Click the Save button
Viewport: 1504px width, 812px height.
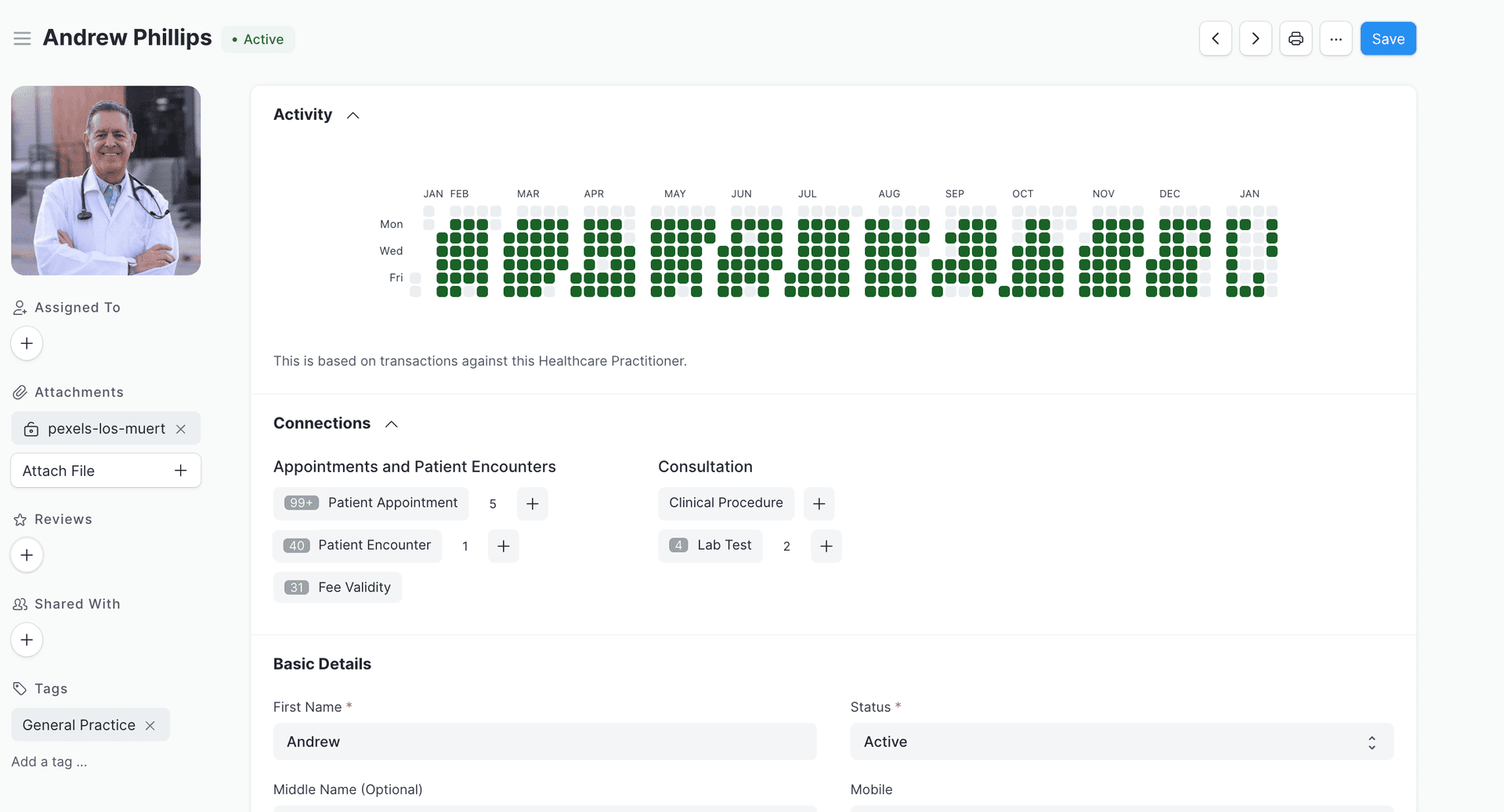[x=1387, y=38]
